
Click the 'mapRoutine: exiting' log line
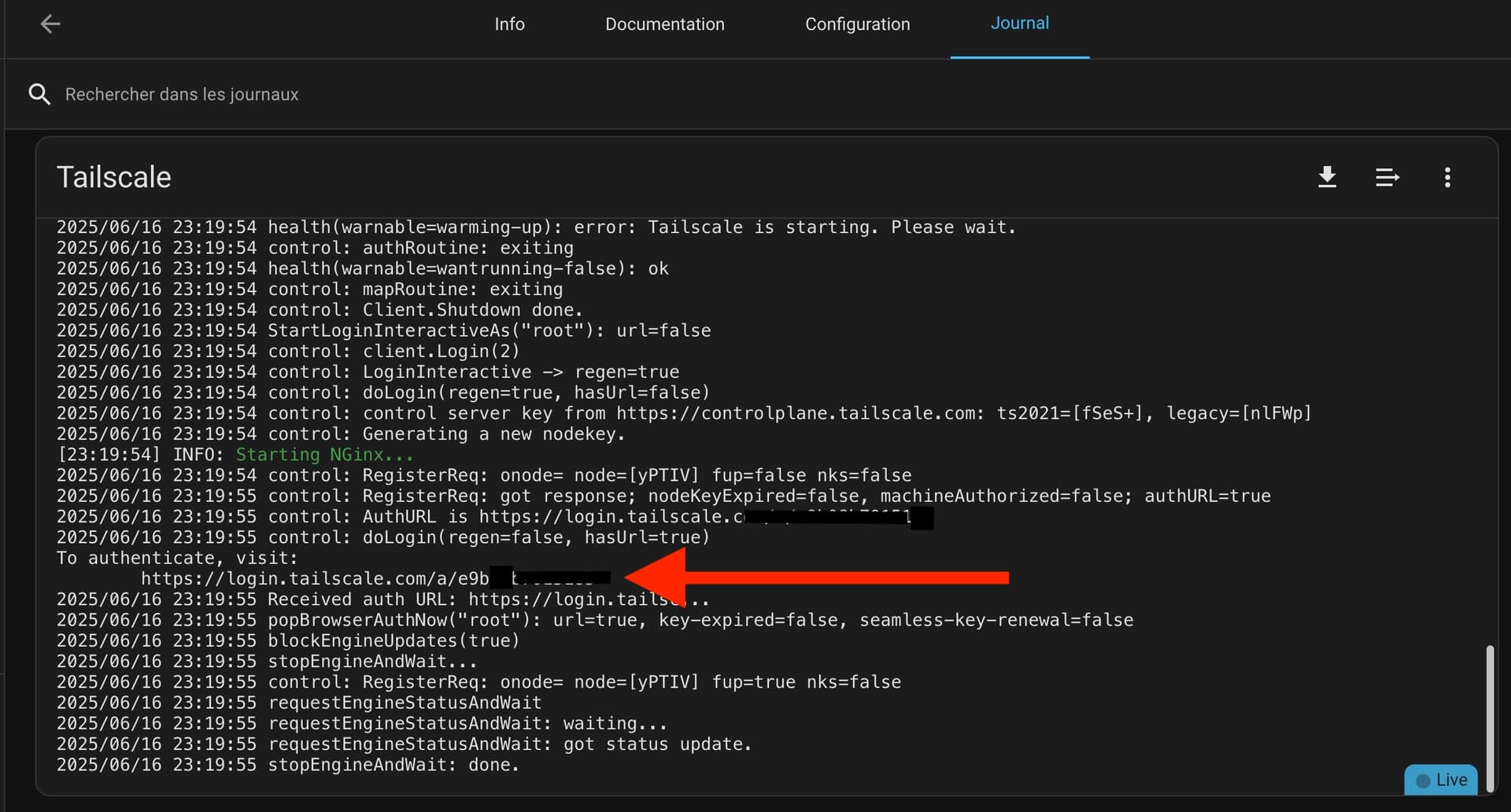(x=309, y=290)
